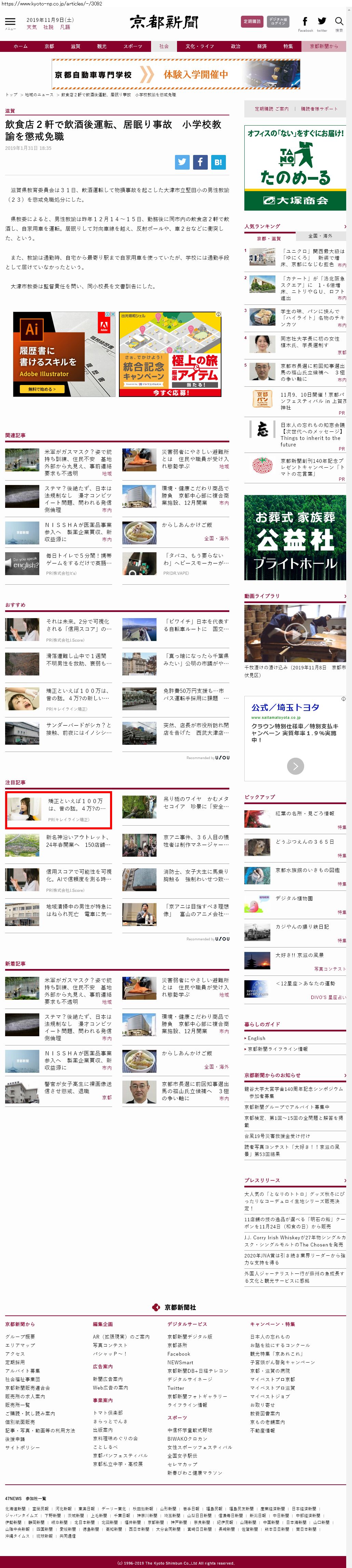Bookmark the article with Hatena B! button
Image resolution: width=352 pixels, height=1568 pixels.
(218, 162)
